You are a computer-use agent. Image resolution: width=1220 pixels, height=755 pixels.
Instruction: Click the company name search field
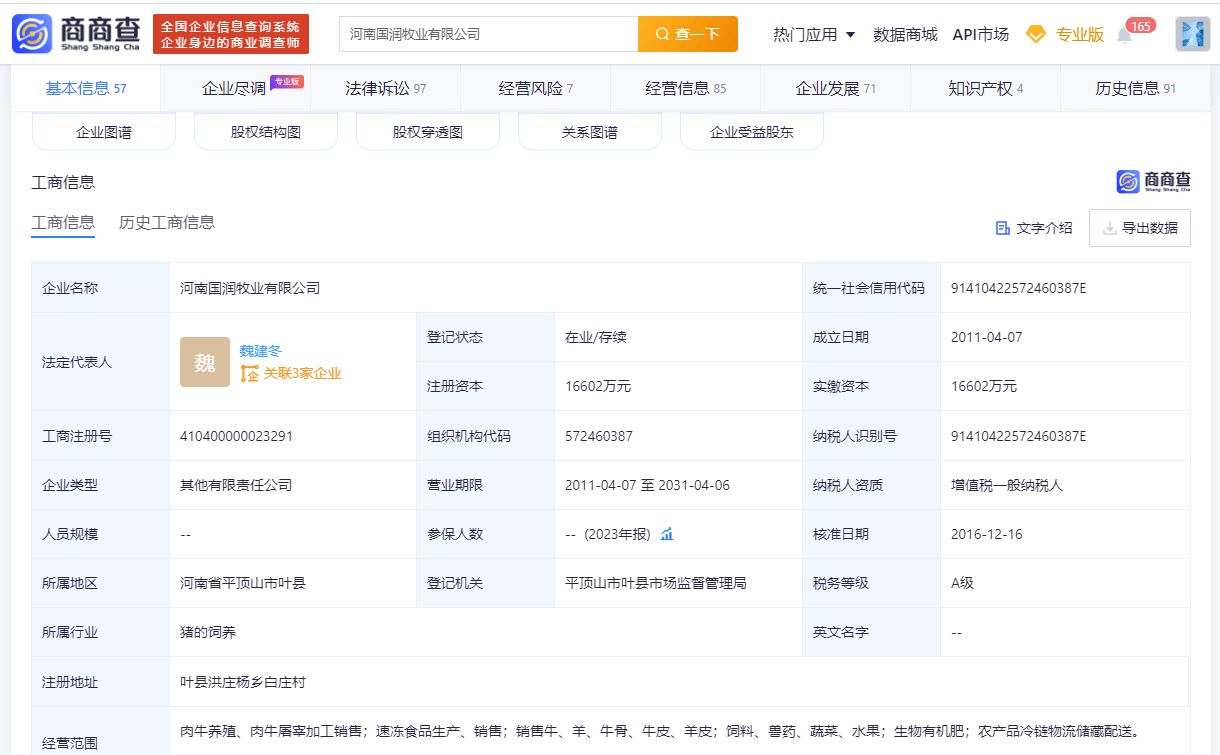[x=489, y=34]
